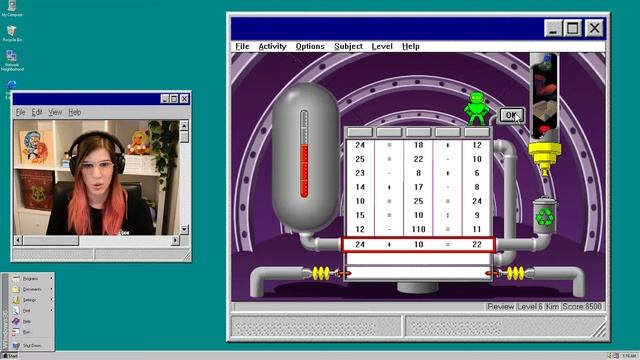Click the fifth gray column header button
The image size is (640, 360).
click(x=476, y=132)
